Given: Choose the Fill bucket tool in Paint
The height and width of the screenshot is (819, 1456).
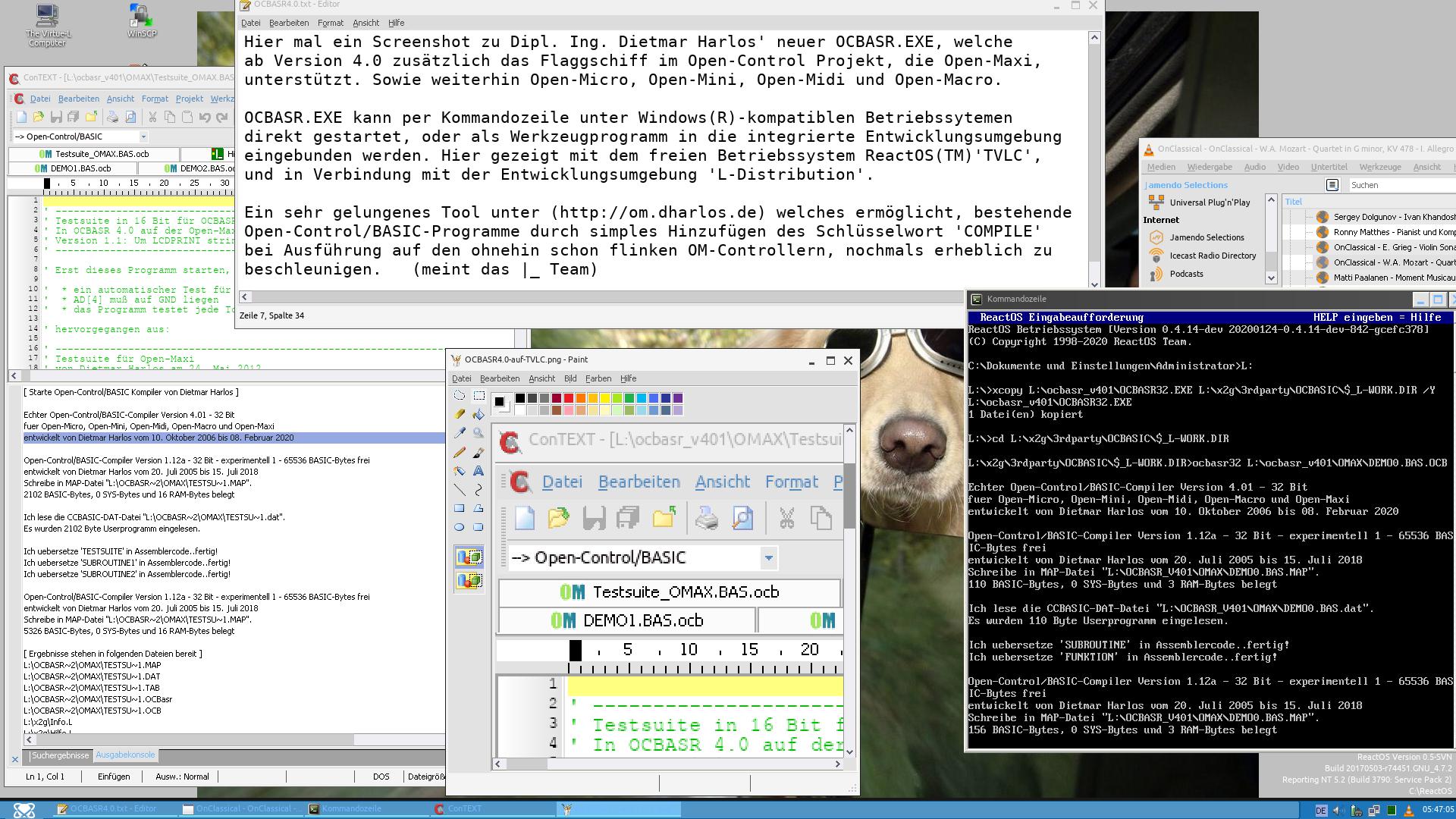Looking at the screenshot, I should 479,414.
